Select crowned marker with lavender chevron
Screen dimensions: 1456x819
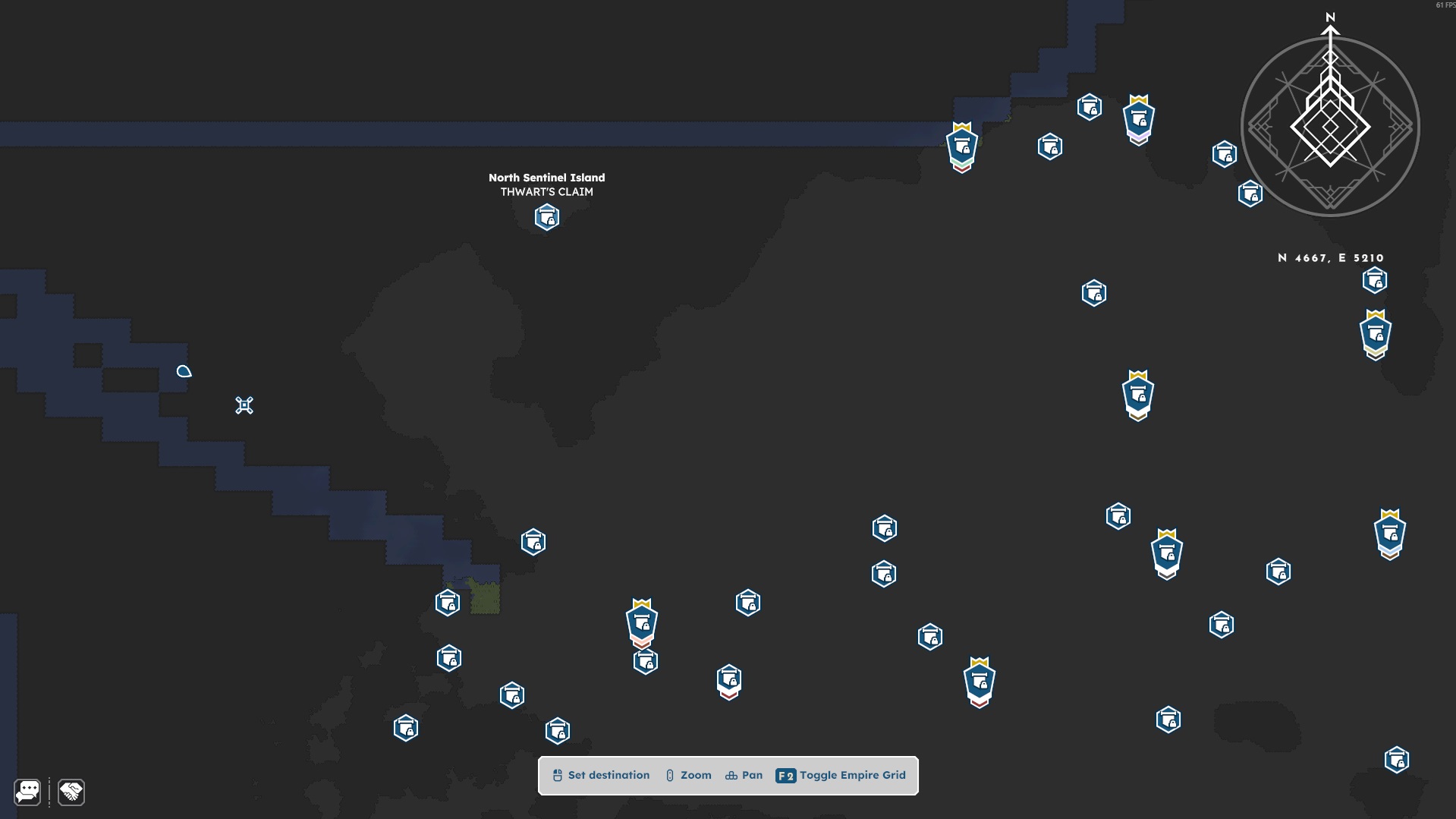click(x=1139, y=119)
